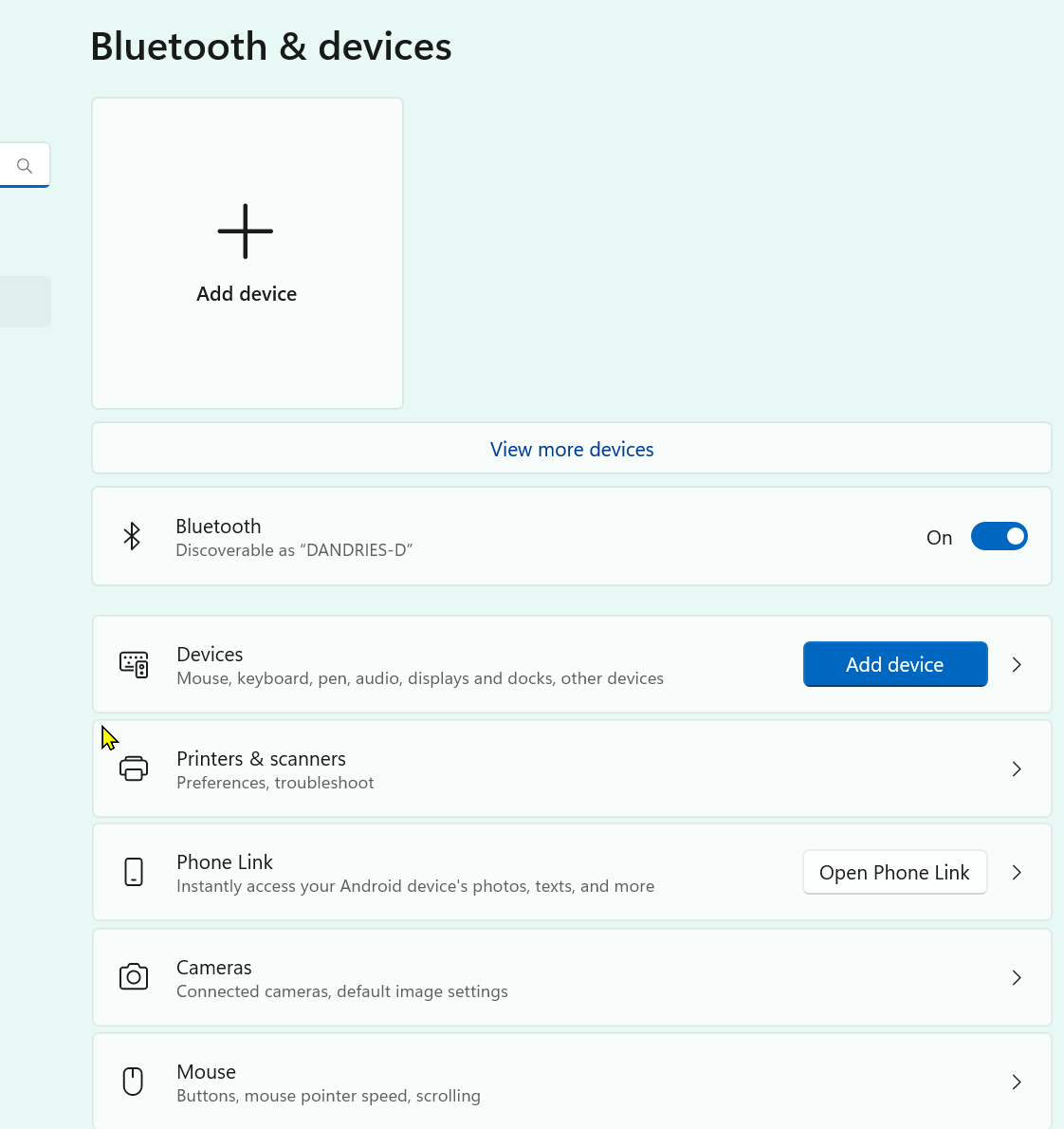1064x1129 pixels.
Task: Open Mouse settings via its chevron
Action: 1017,1082
